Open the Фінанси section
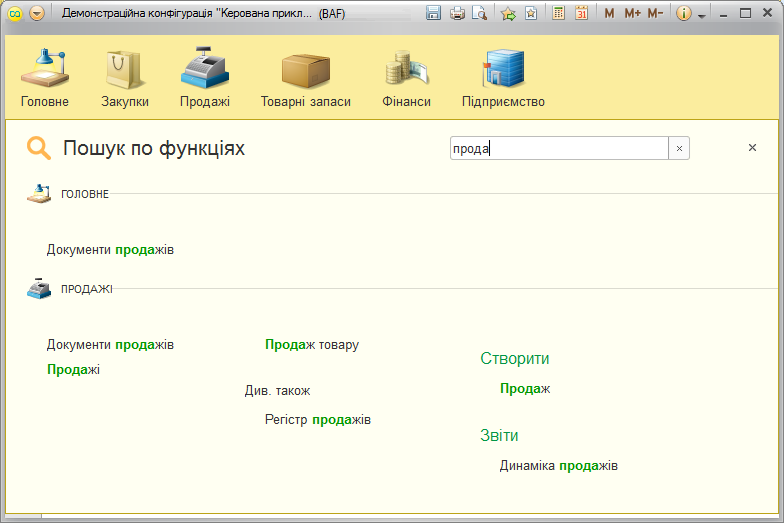 (406, 78)
